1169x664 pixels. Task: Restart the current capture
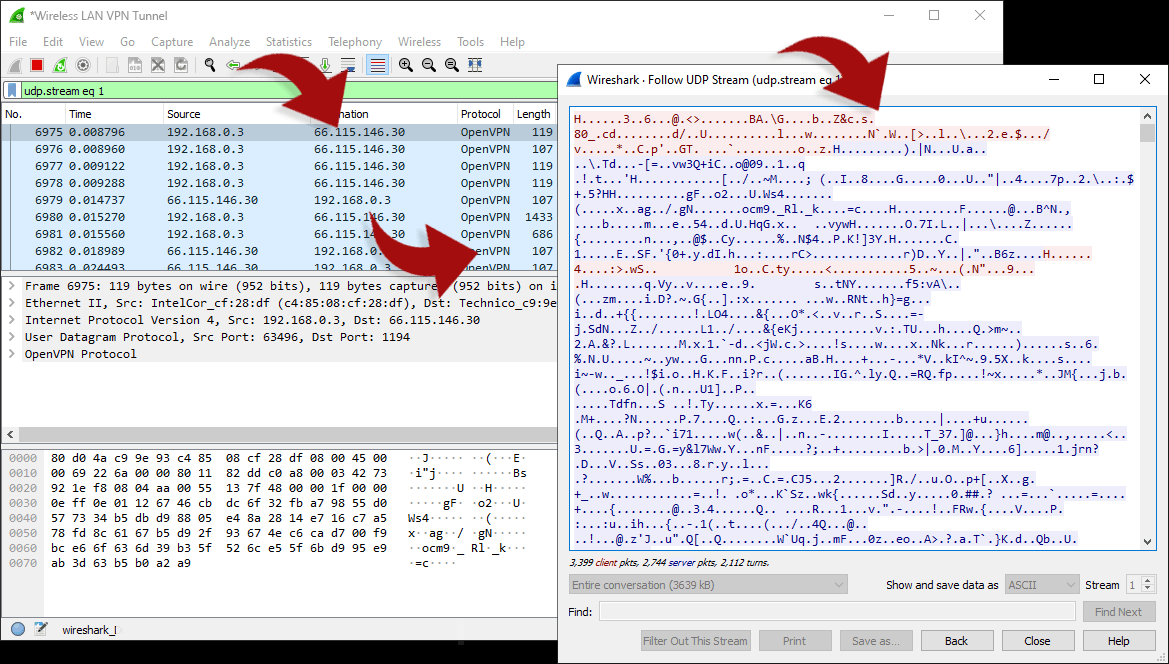60,66
